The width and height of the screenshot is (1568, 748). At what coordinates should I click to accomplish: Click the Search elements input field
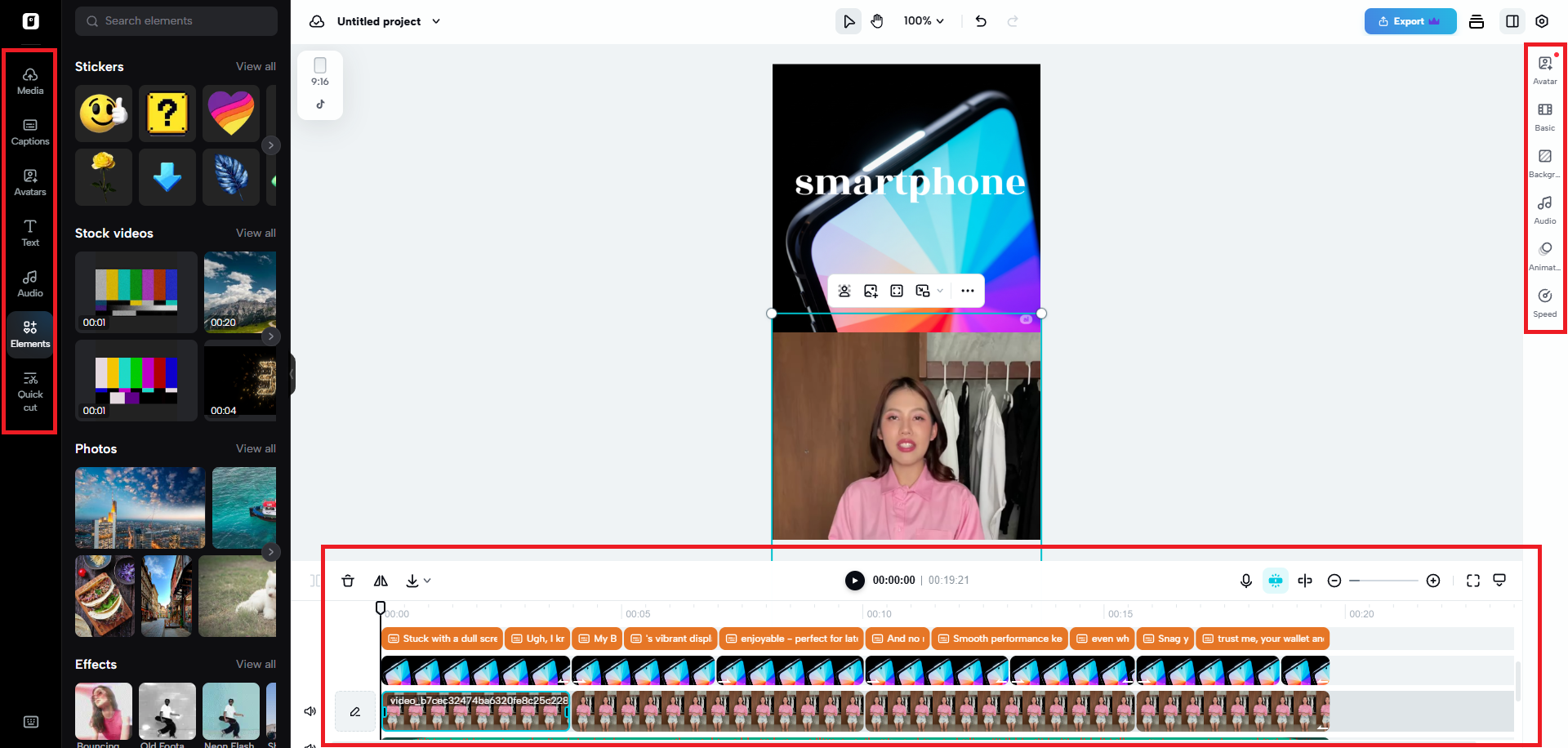pos(176,20)
